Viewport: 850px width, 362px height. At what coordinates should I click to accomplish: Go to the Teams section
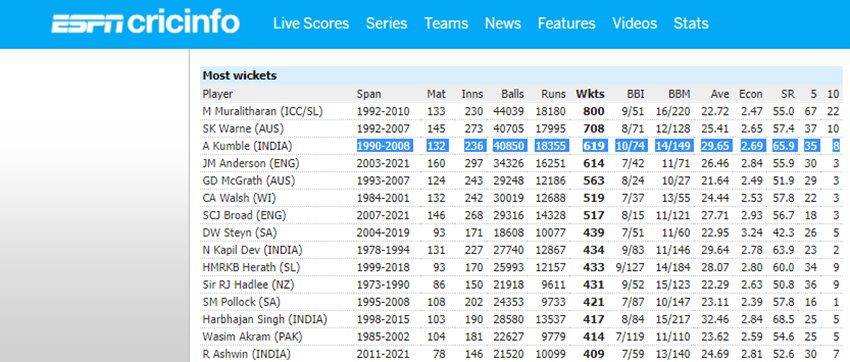point(446,23)
